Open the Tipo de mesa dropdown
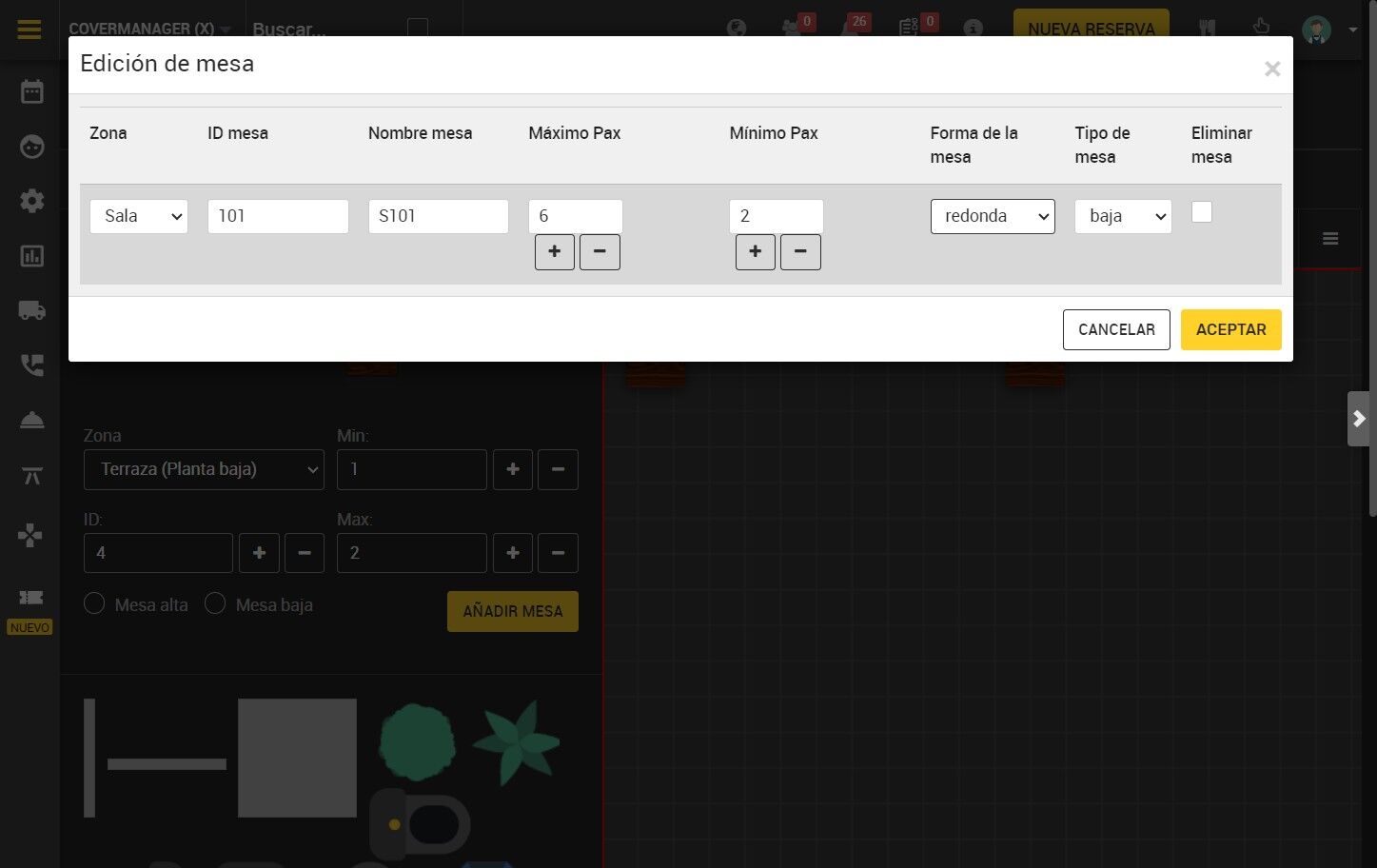1377x868 pixels. [x=1124, y=216]
